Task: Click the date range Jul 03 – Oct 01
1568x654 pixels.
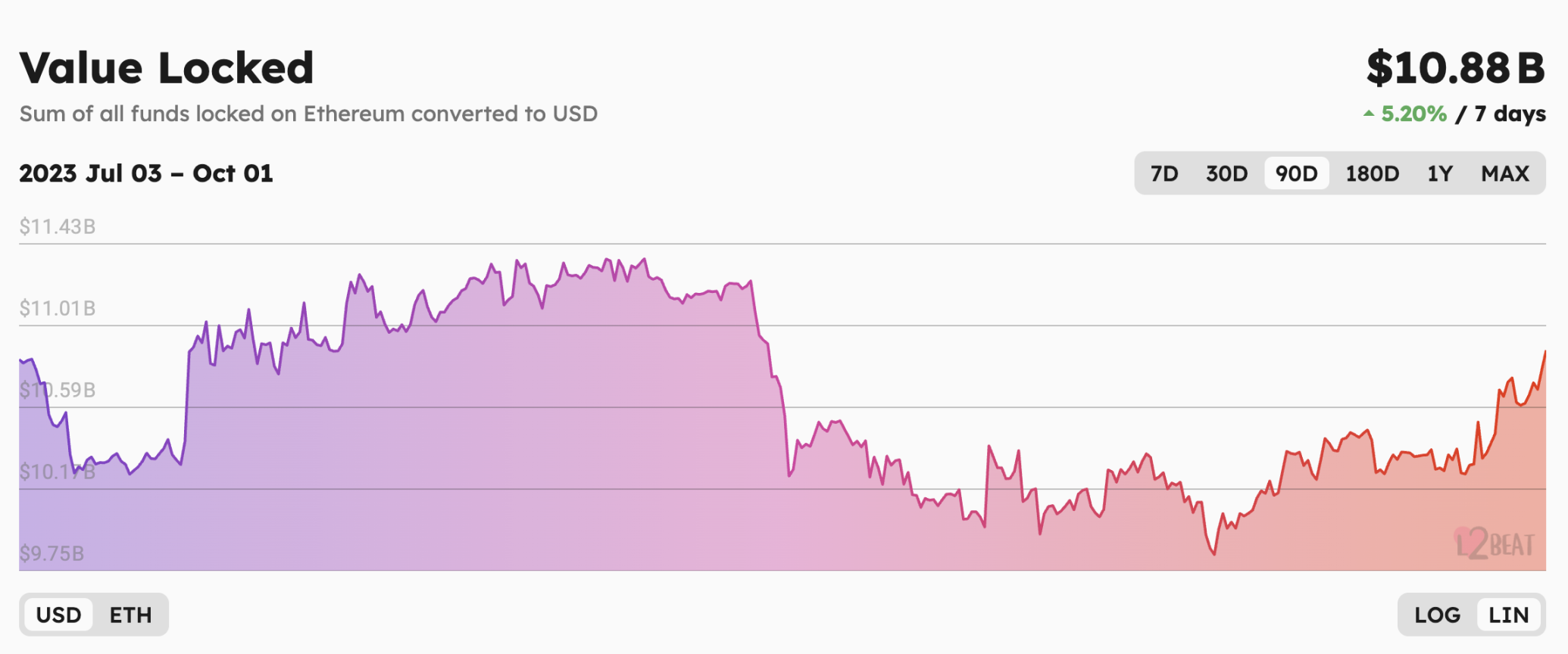Action: tap(146, 173)
